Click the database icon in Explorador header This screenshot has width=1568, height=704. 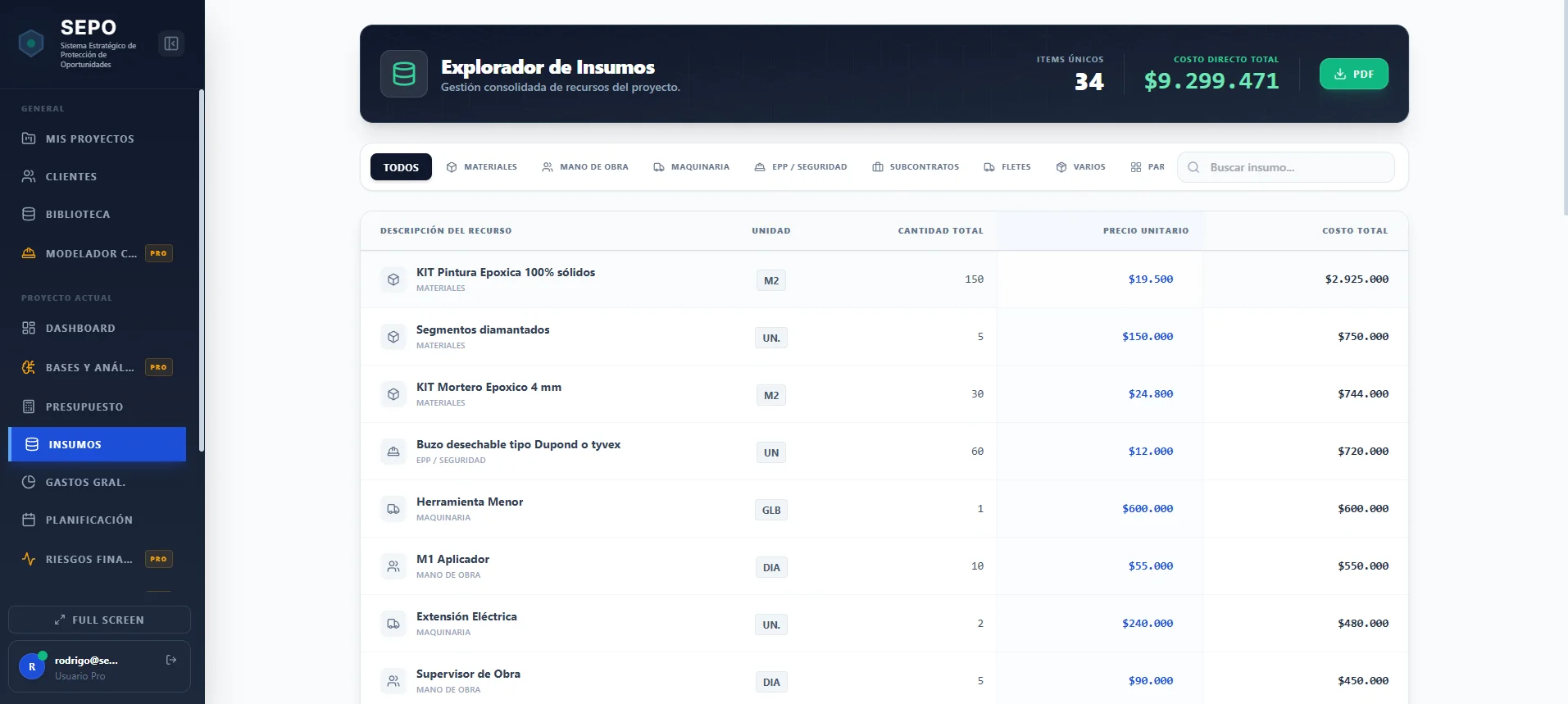(404, 74)
